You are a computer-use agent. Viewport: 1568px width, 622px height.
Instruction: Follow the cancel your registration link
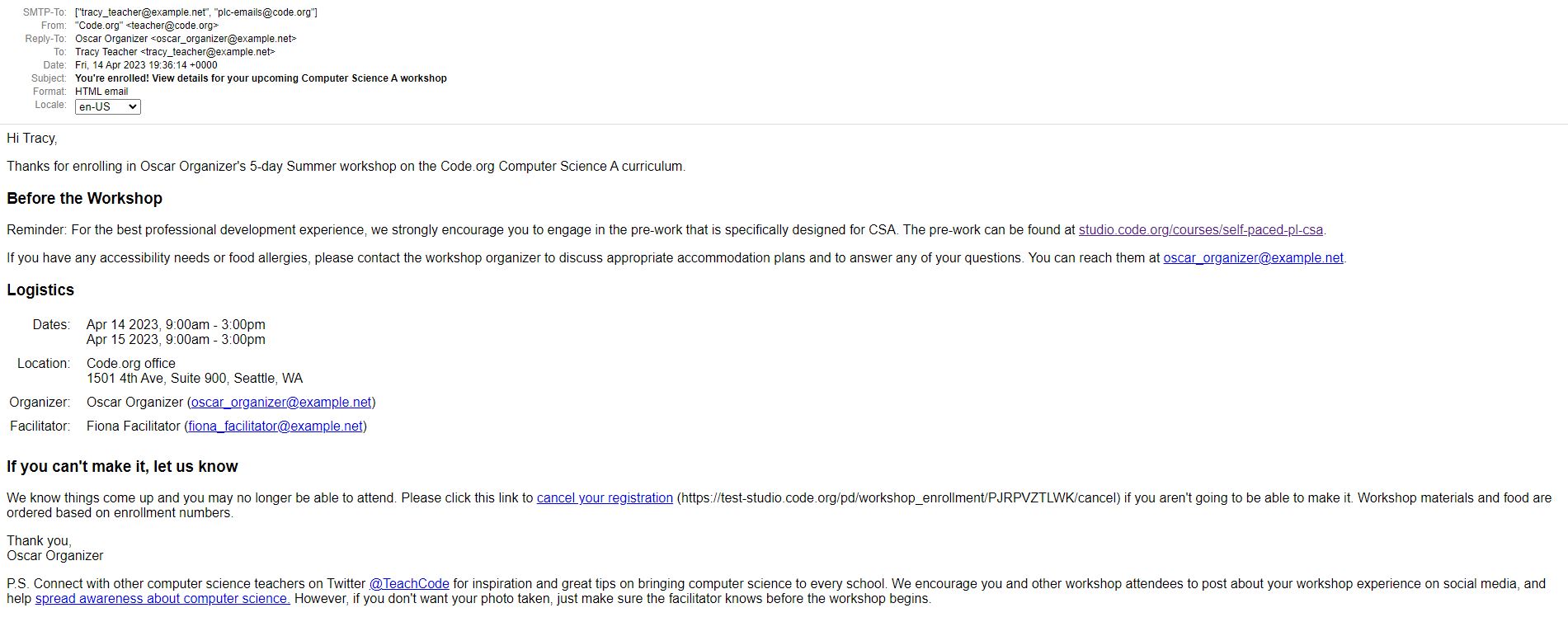coord(605,498)
